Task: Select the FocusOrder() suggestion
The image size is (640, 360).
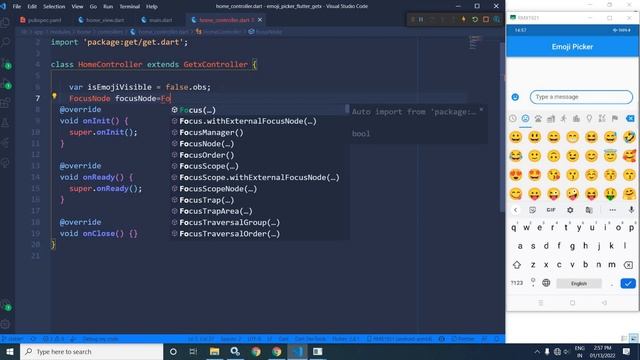Action: click(x=259, y=155)
